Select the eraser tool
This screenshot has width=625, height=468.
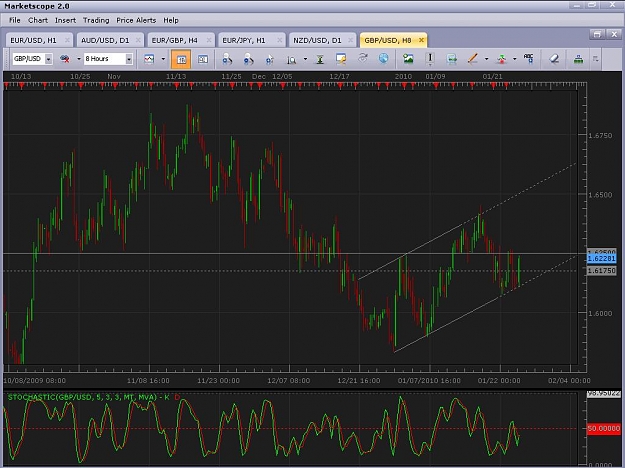(554, 59)
